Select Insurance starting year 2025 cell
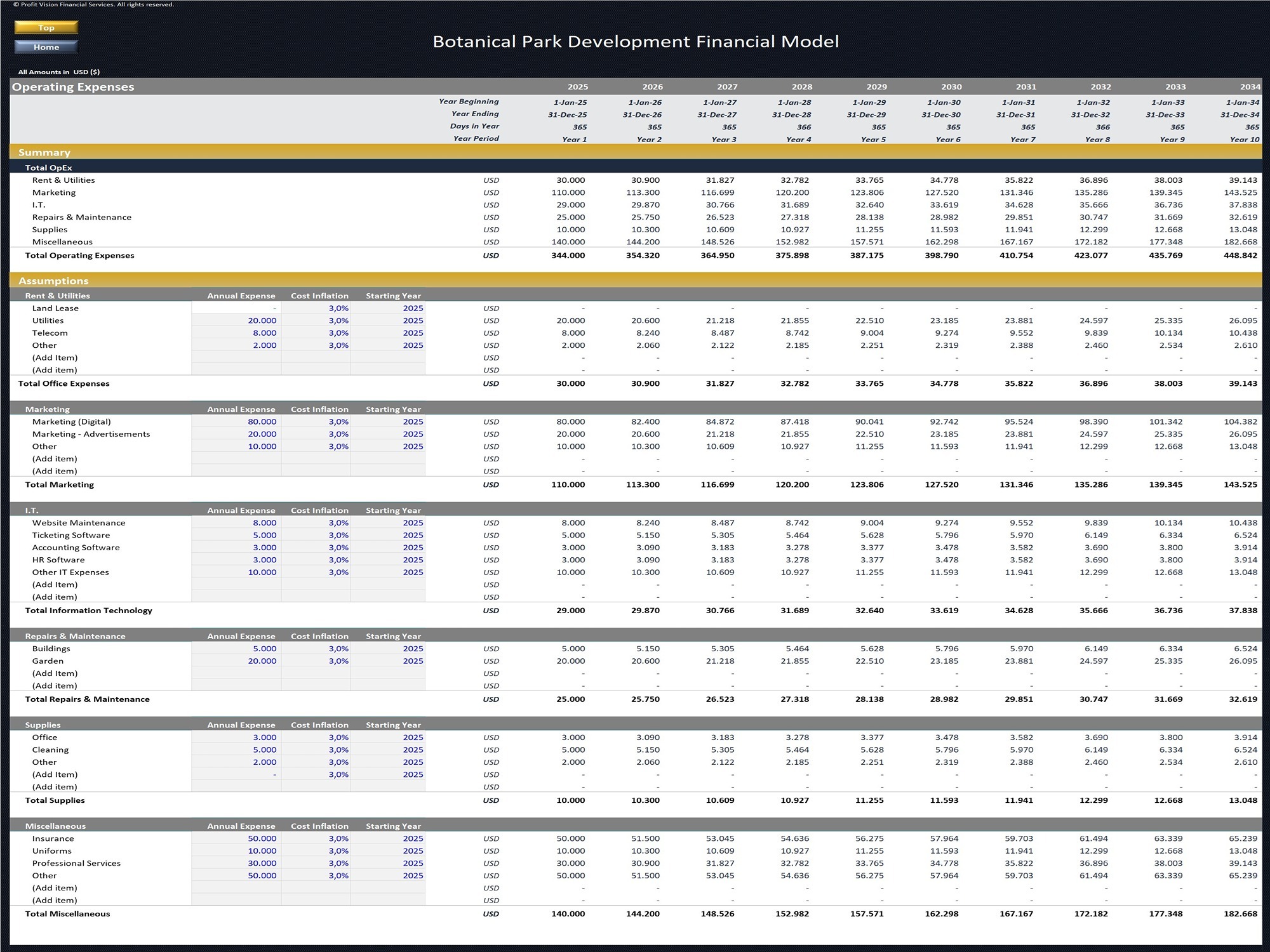1270x952 pixels. (387, 838)
